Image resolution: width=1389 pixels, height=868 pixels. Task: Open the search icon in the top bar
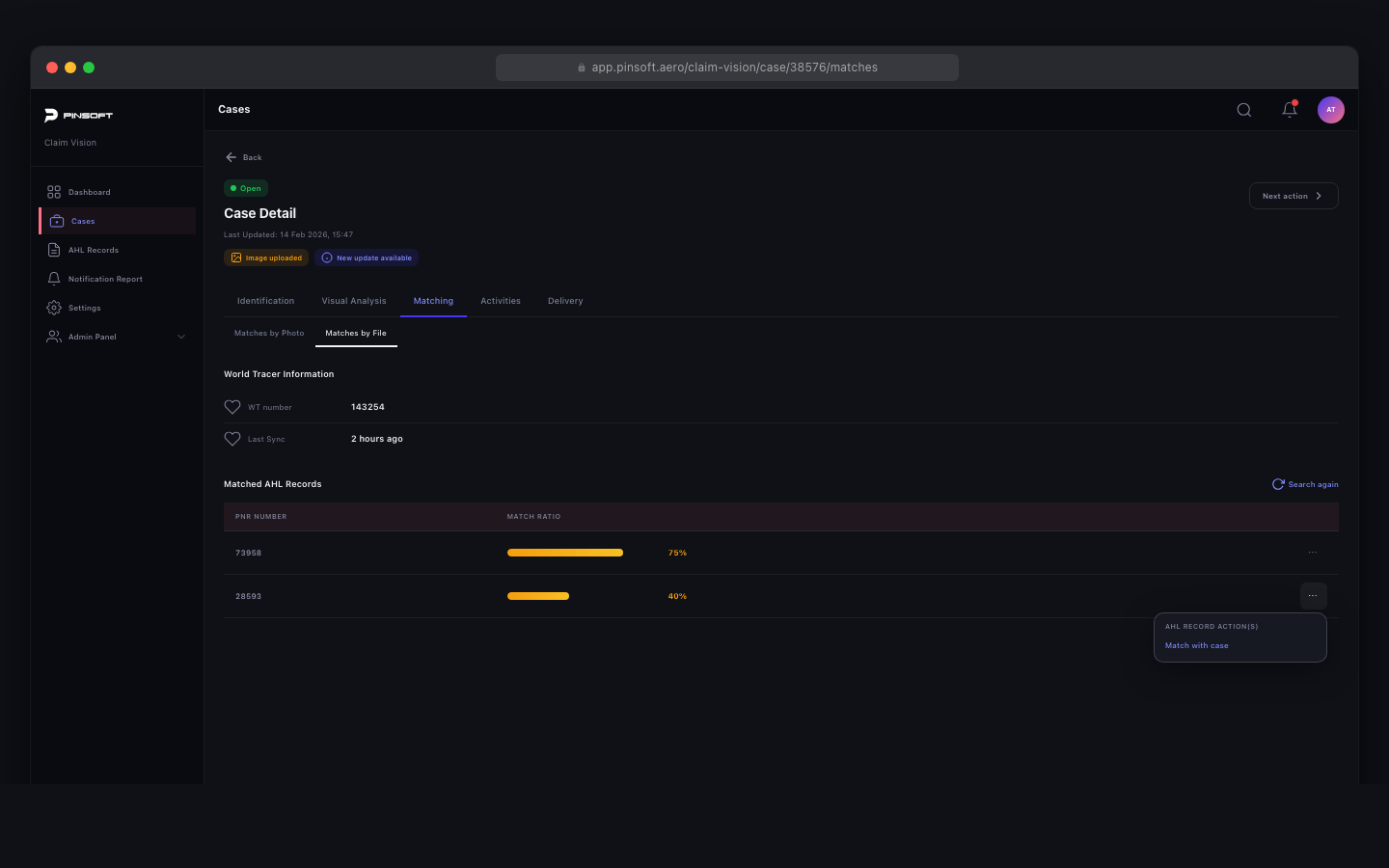tap(1243, 109)
